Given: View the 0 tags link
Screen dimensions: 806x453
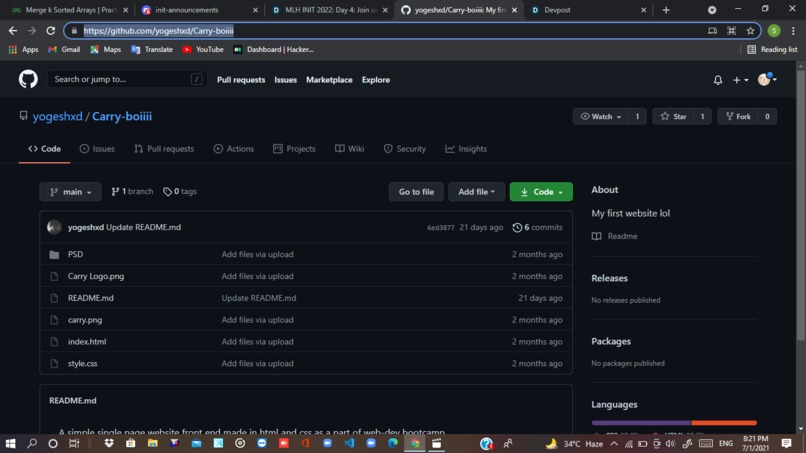Looking at the screenshot, I should (180, 191).
